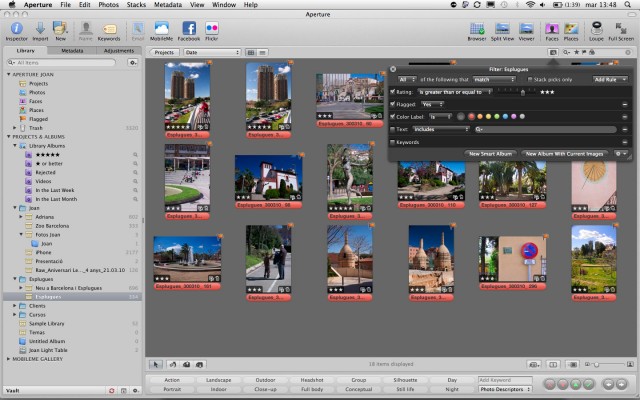Click the MobileMe cloud icon
The height and width of the screenshot is (400, 640).
tap(162, 29)
